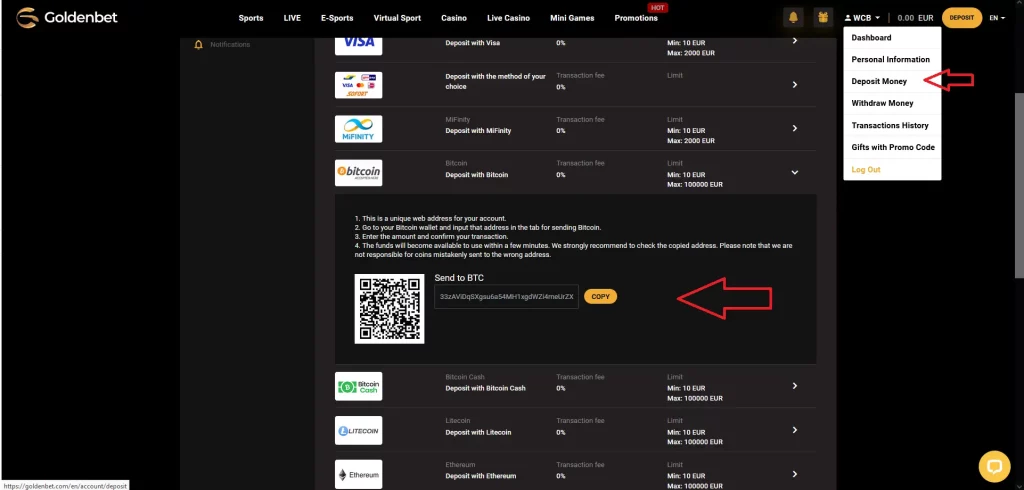Click the Bitcoin payment logo

click(x=359, y=172)
